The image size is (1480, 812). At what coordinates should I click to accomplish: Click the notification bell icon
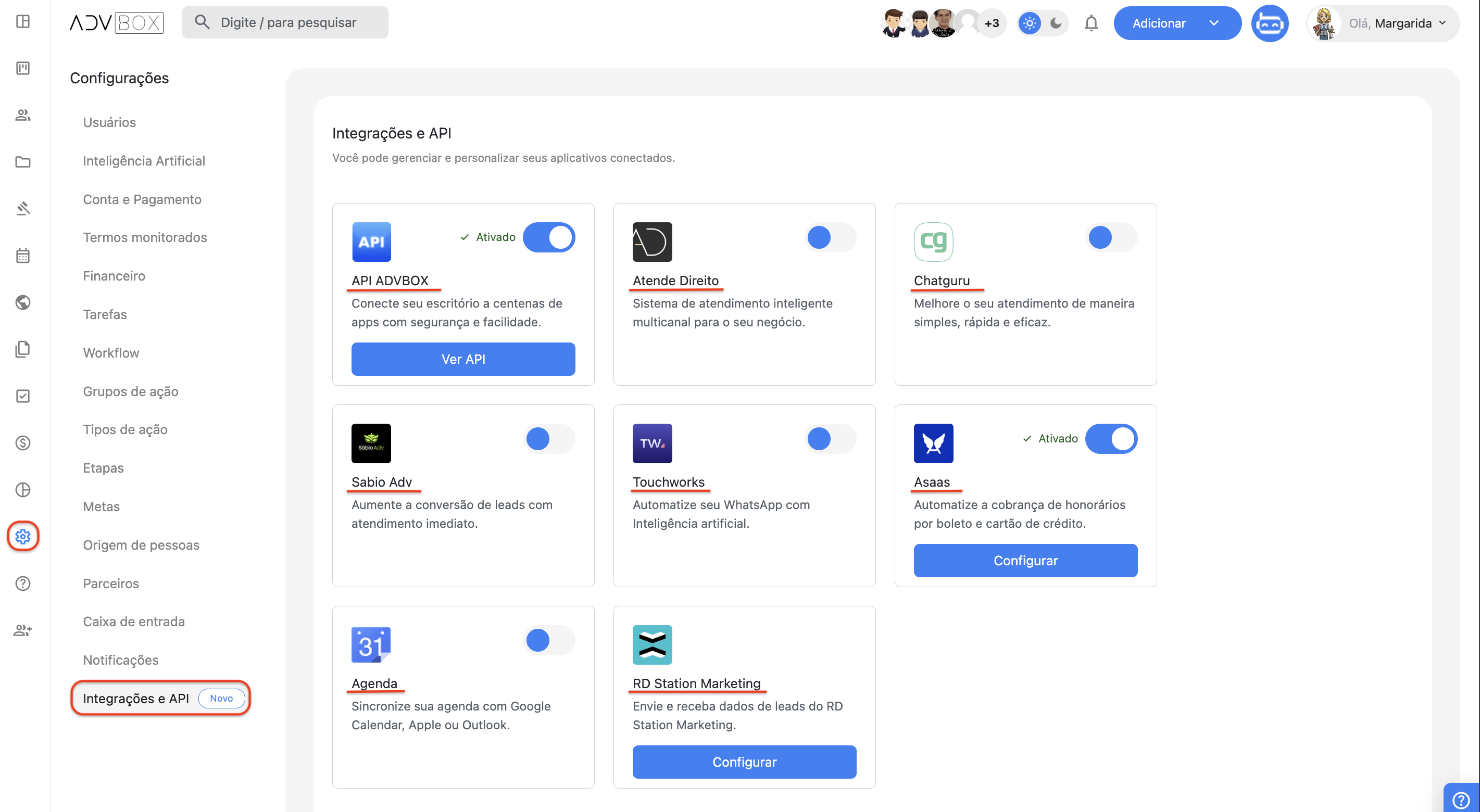pyautogui.click(x=1091, y=23)
